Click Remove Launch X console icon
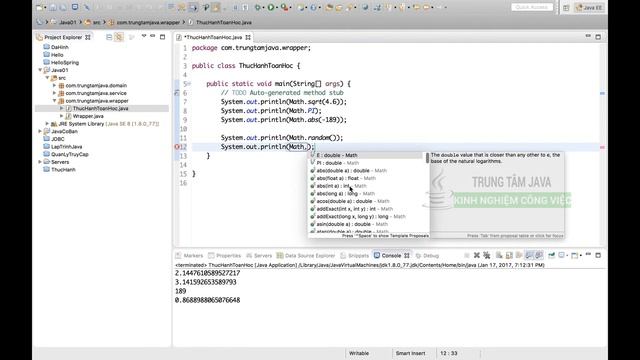 [477, 255]
